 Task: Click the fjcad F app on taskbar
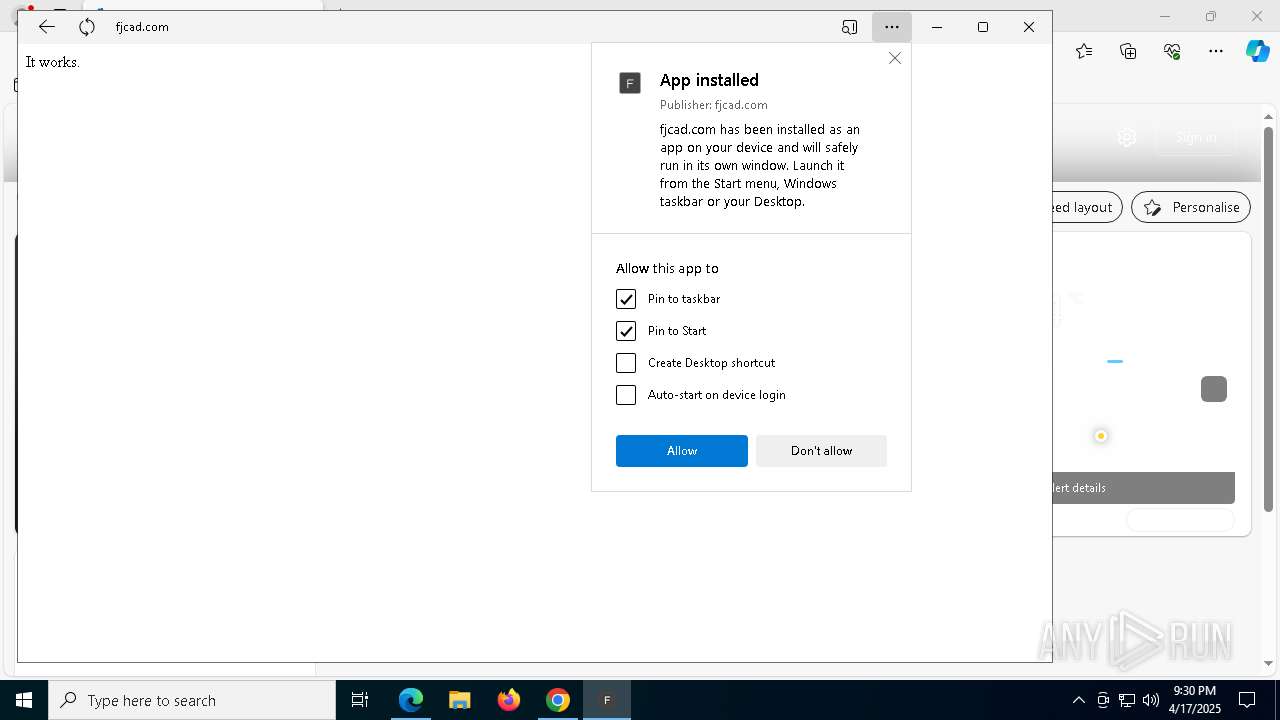coord(607,700)
